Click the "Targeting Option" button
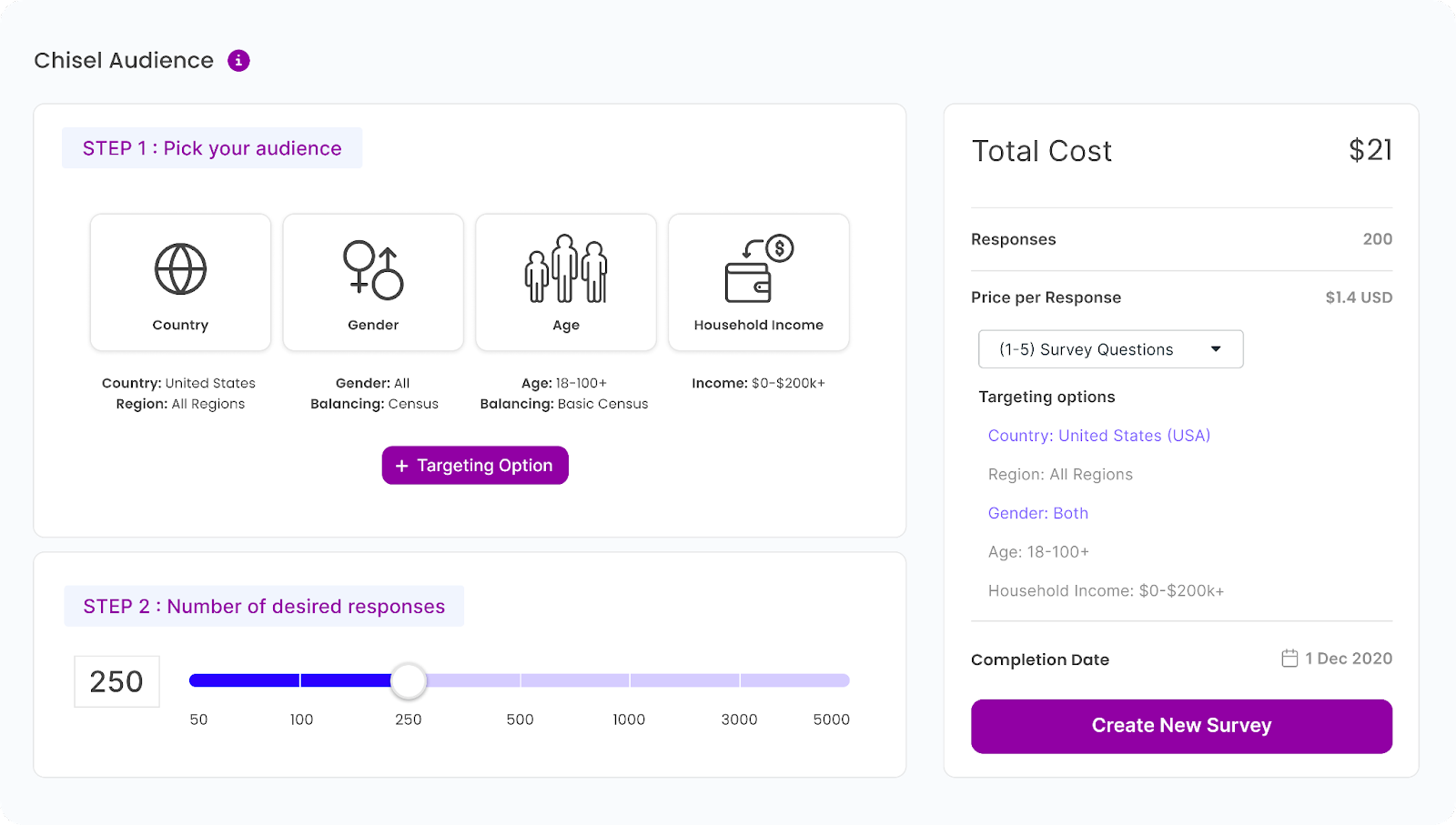 click(x=475, y=465)
